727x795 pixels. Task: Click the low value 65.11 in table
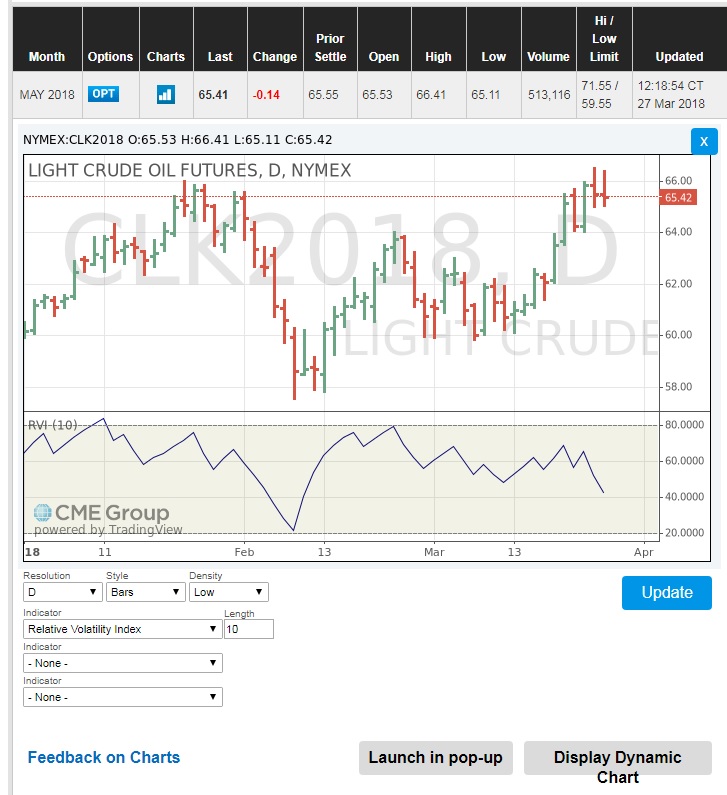point(486,95)
